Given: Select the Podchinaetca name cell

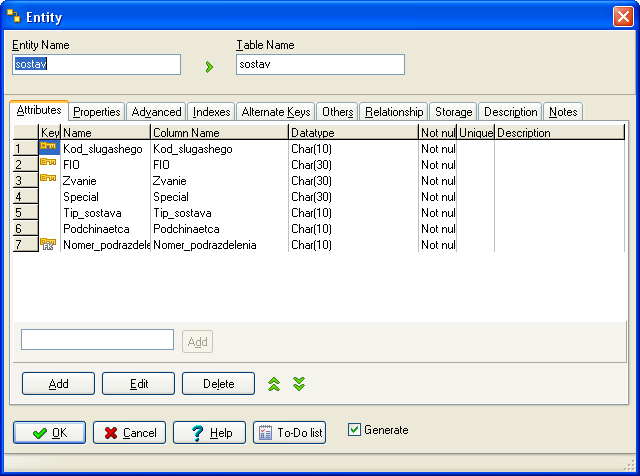Looking at the screenshot, I should (x=106, y=229).
